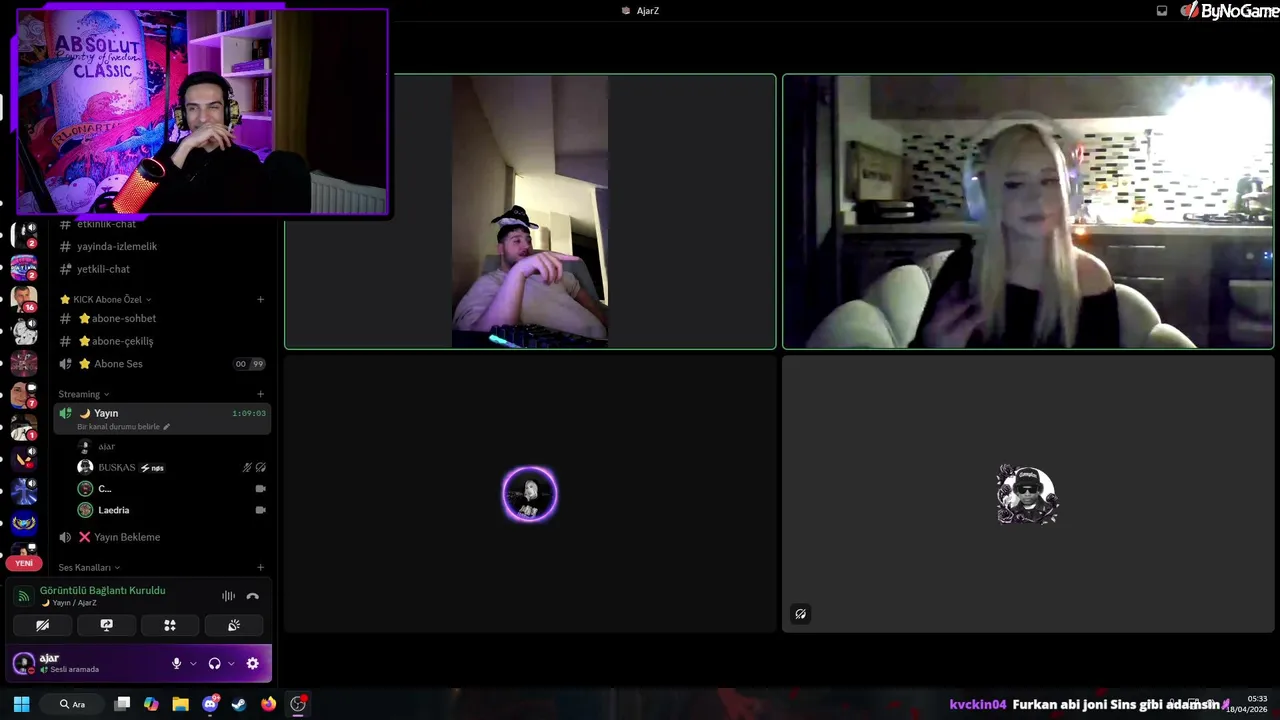Collapse the KICK Abone Özel category
This screenshot has height=720, width=1280.
coord(105,299)
